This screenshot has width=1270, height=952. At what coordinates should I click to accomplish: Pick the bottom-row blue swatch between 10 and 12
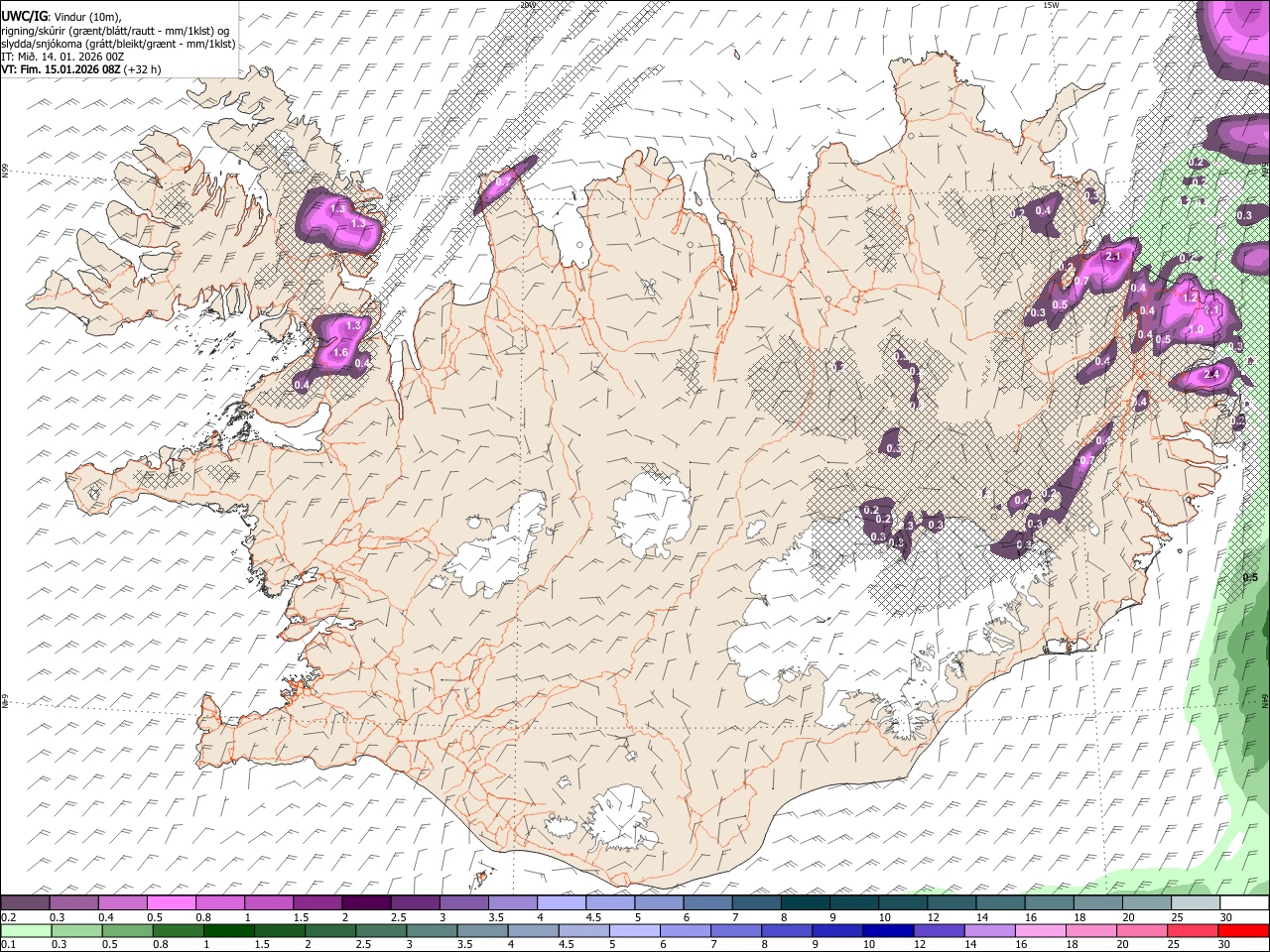click(889, 931)
